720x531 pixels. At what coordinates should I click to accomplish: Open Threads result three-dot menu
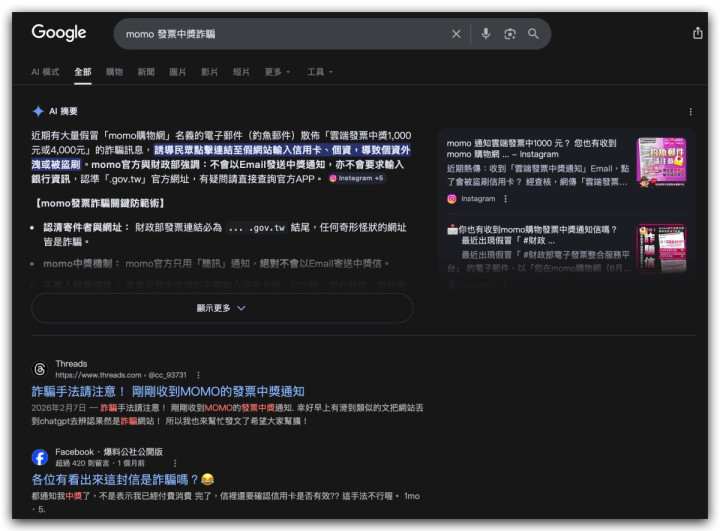click(198, 375)
